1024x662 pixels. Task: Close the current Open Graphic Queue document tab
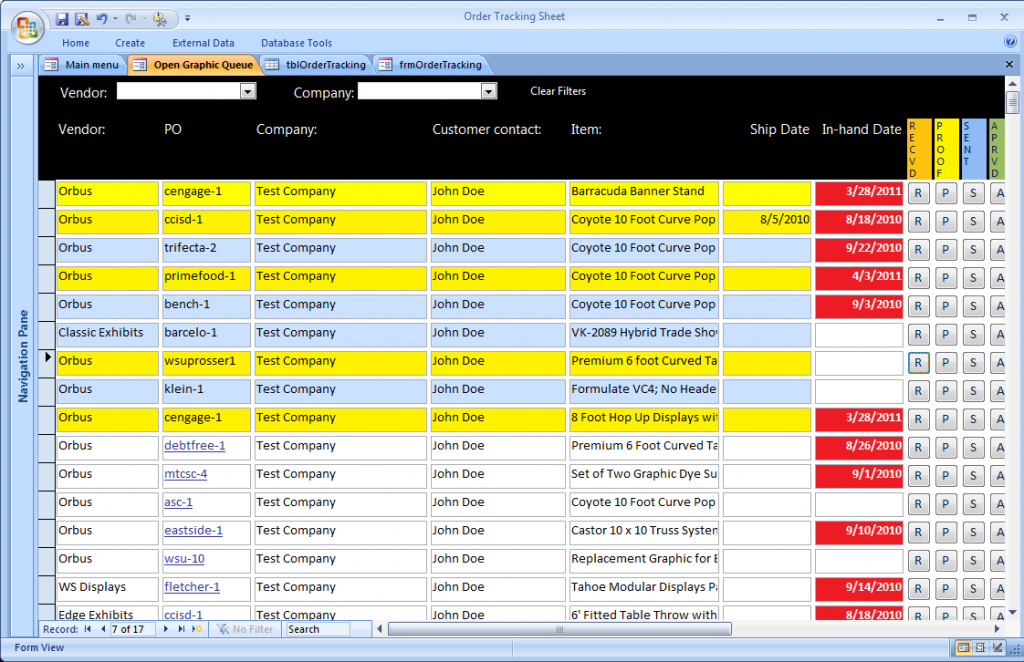1009,65
